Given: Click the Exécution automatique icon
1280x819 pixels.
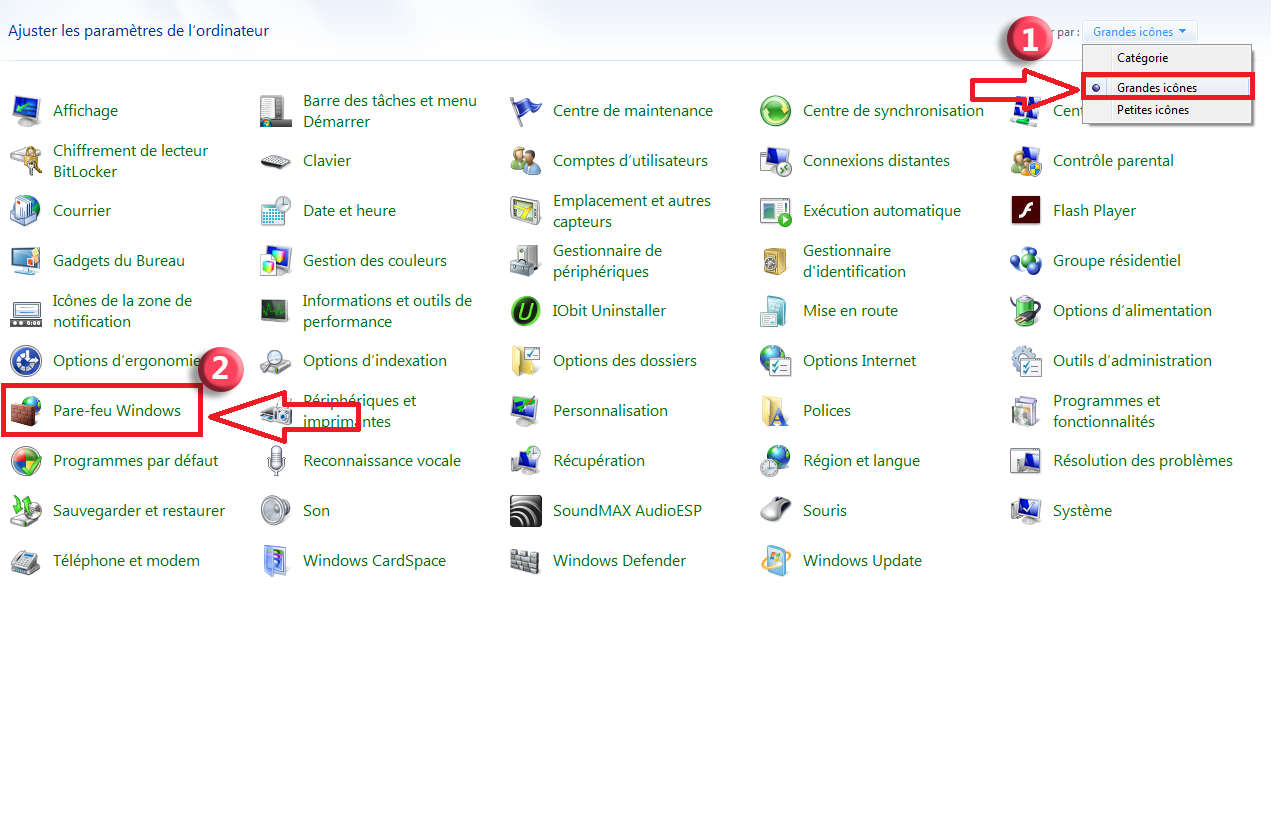Looking at the screenshot, I should pos(775,210).
